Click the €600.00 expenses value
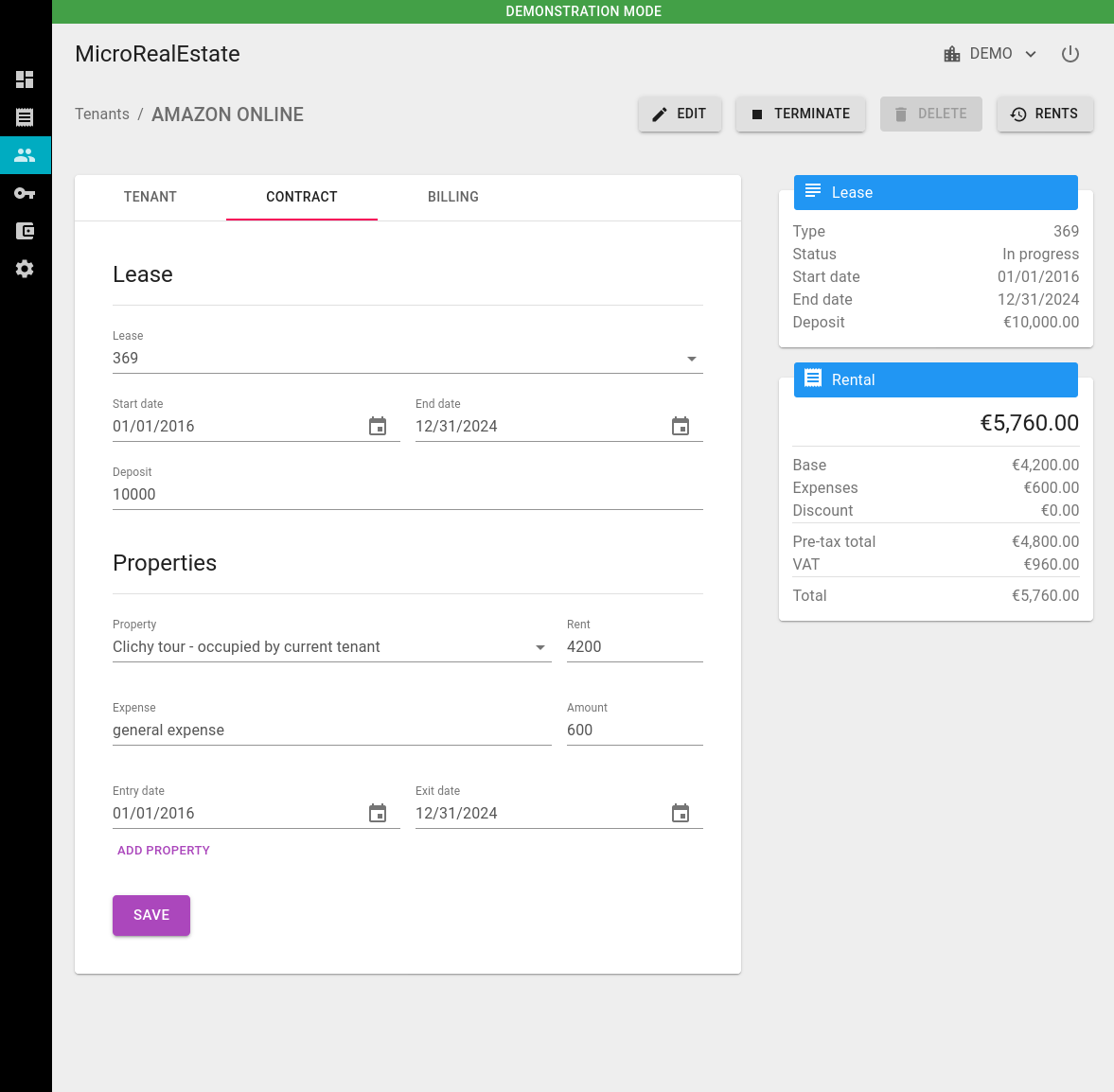Viewport: 1114px width, 1092px height. [x=1051, y=488]
